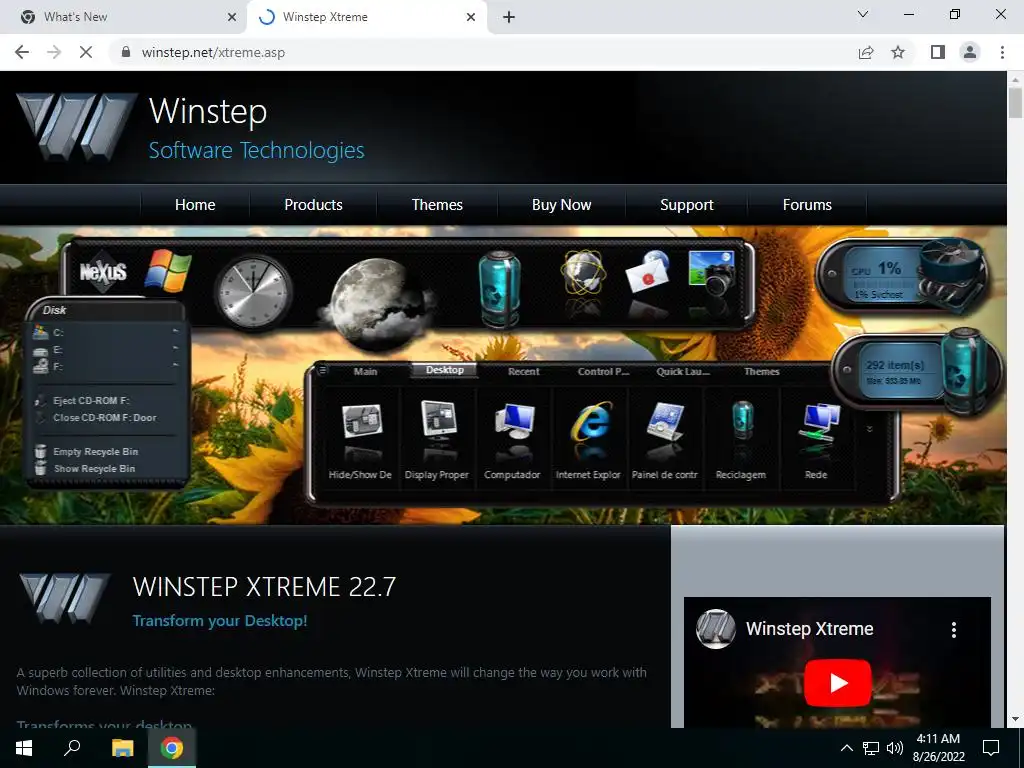
Task: Play the Winstep Xtreme YouTube video
Action: point(837,683)
